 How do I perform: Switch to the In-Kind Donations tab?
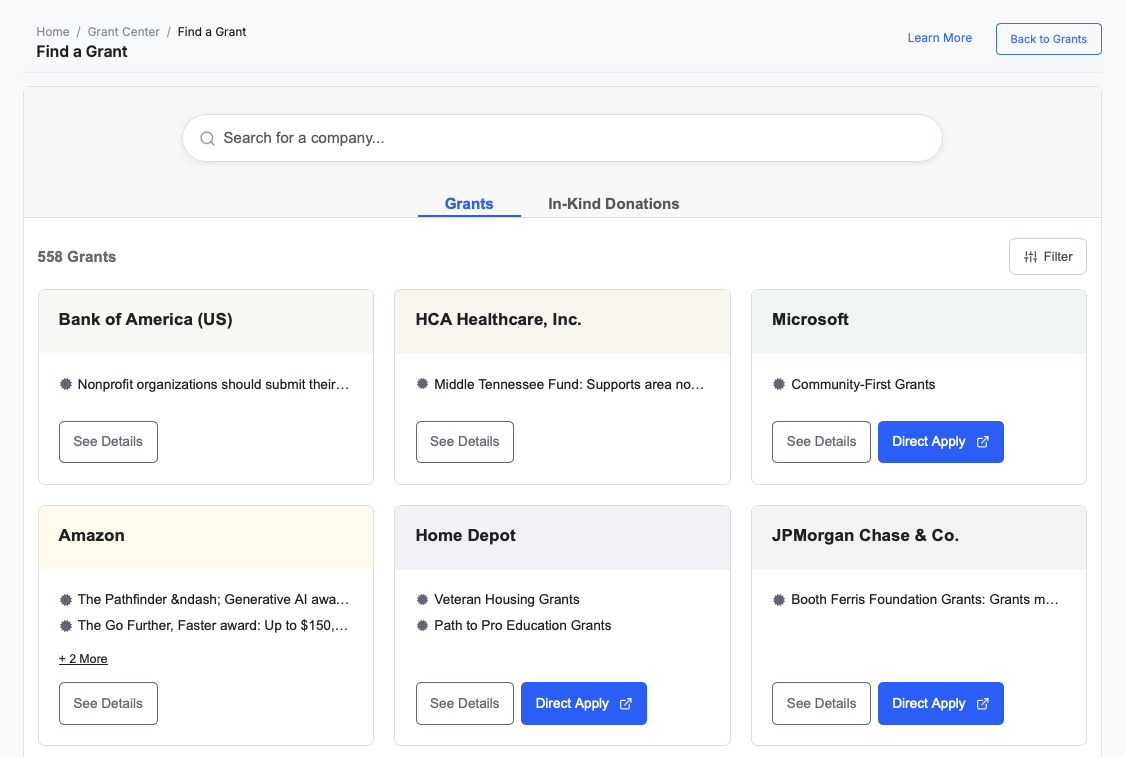coord(613,204)
